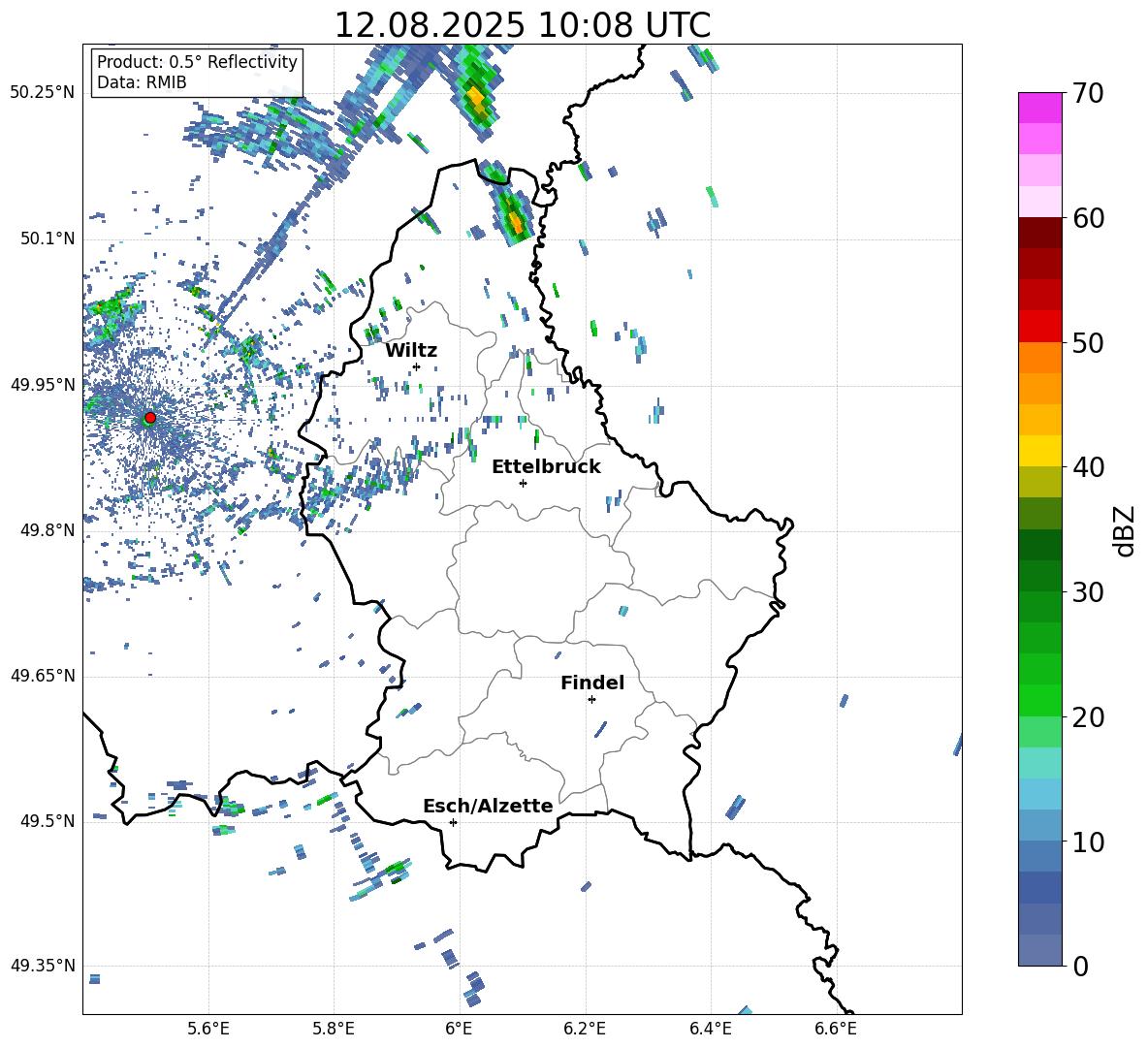Click the 5.6°E longitude label
This screenshot has height=1048, width=1148.
coord(208,1029)
